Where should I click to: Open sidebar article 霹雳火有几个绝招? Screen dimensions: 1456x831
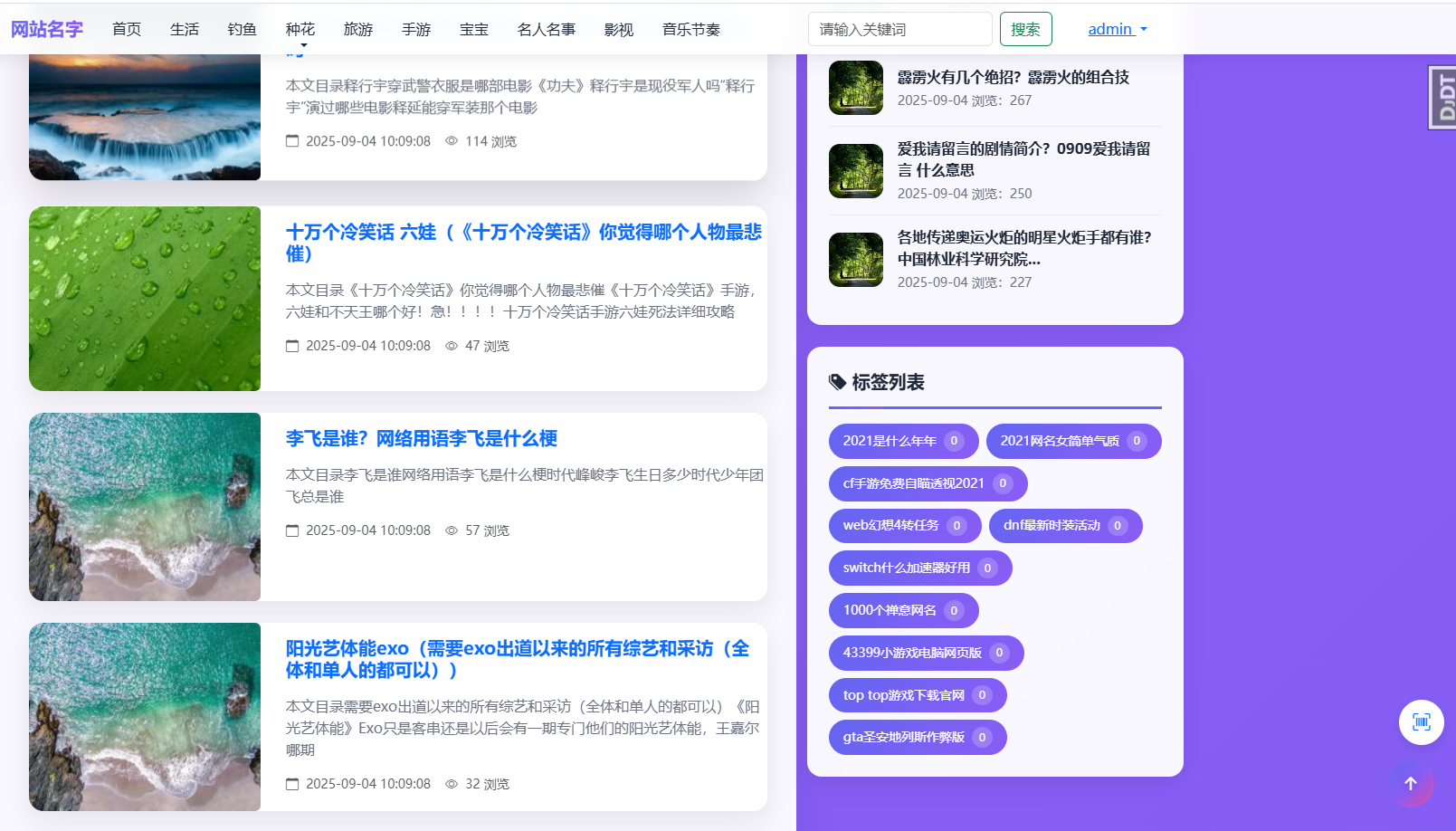(1013, 78)
